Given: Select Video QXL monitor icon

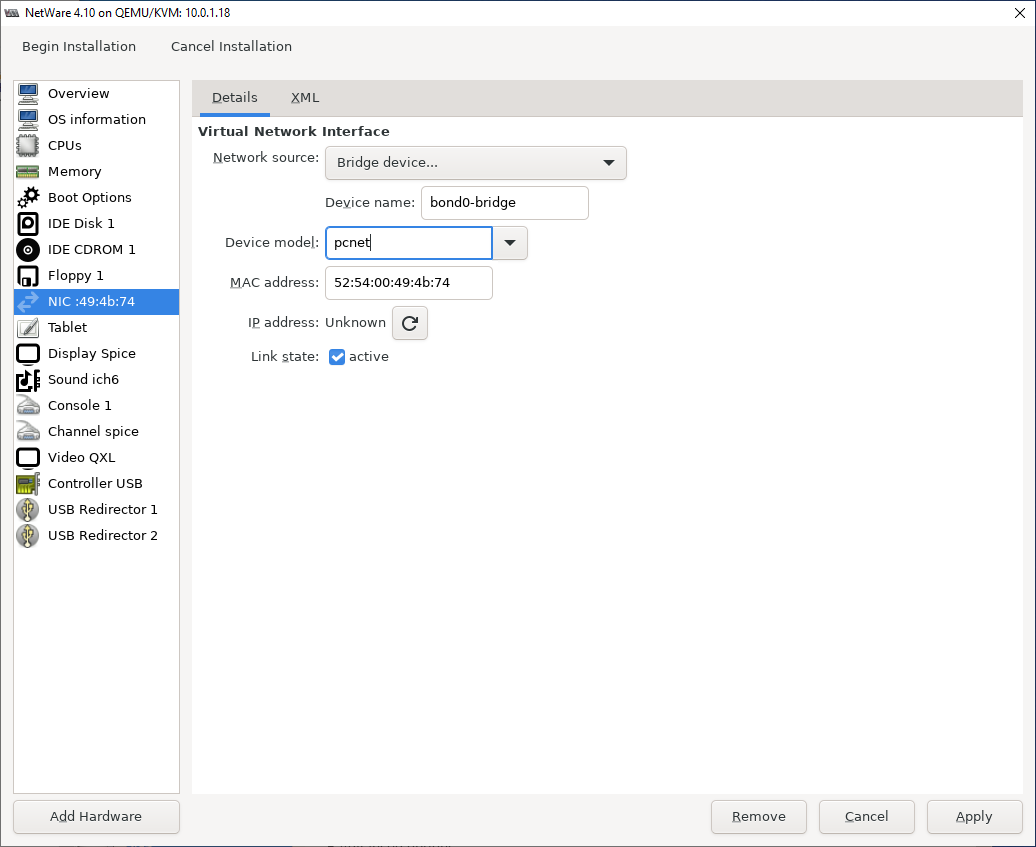Looking at the screenshot, I should coord(28,457).
